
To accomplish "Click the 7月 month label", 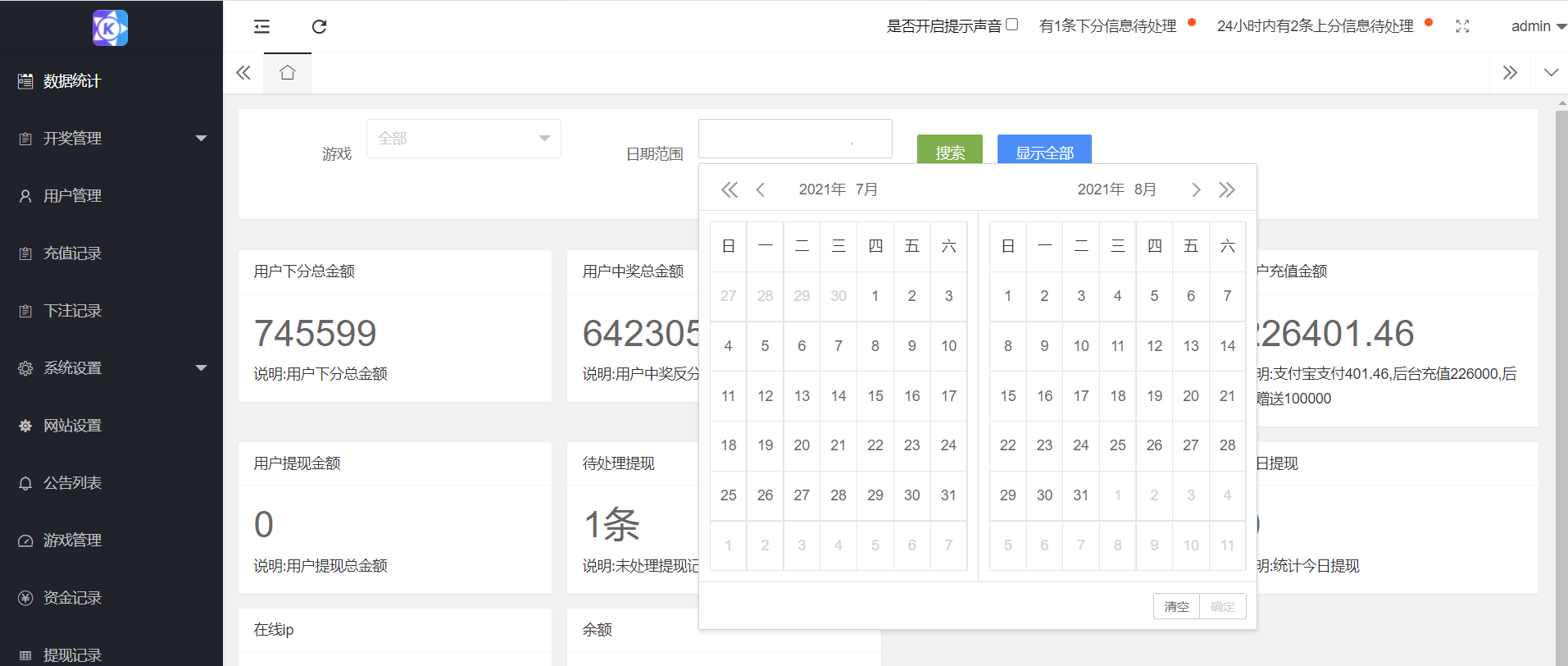I will pyautogui.click(x=866, y=189).
